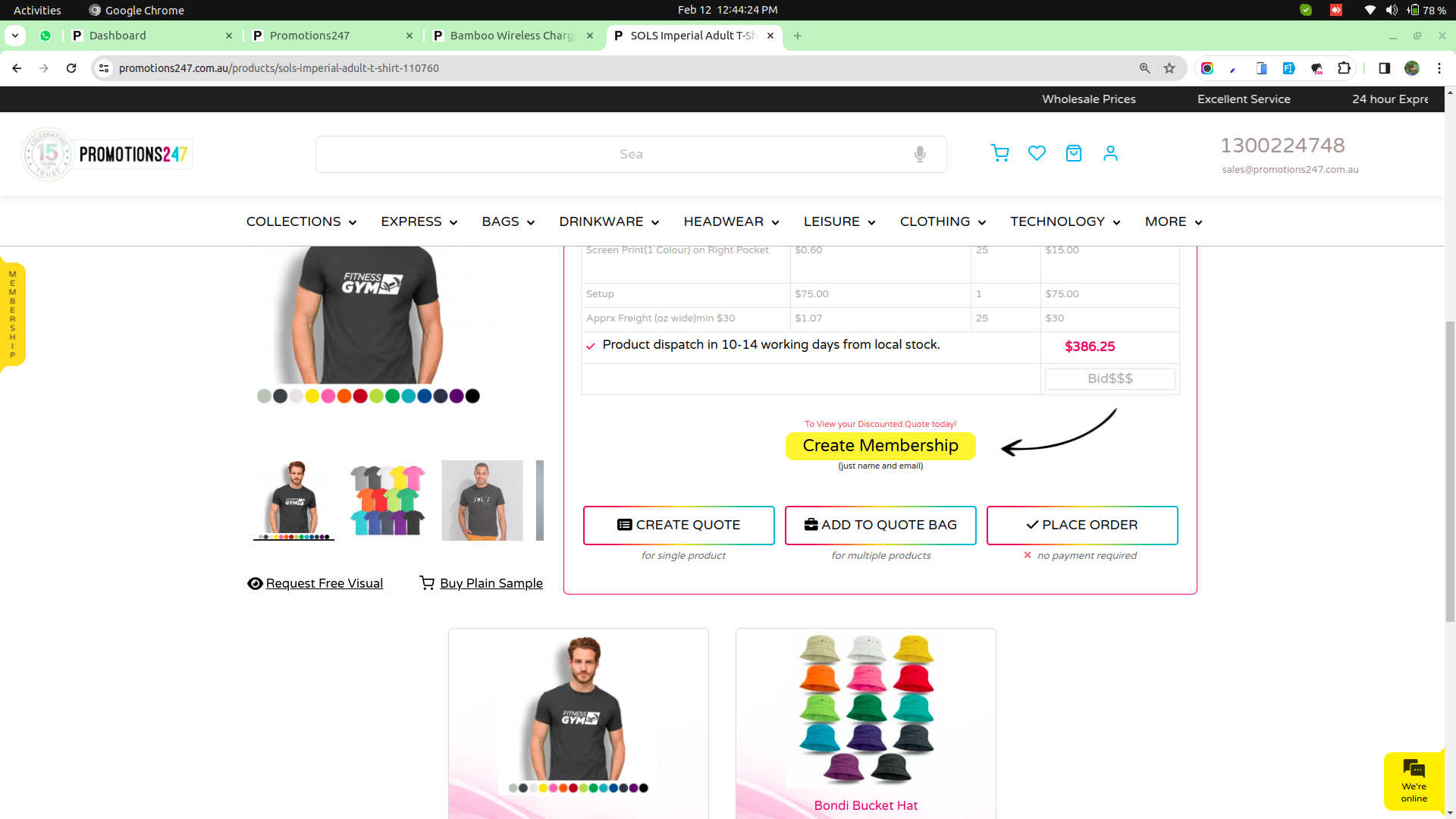Reload the page with the refresh icon

point(71,68)
